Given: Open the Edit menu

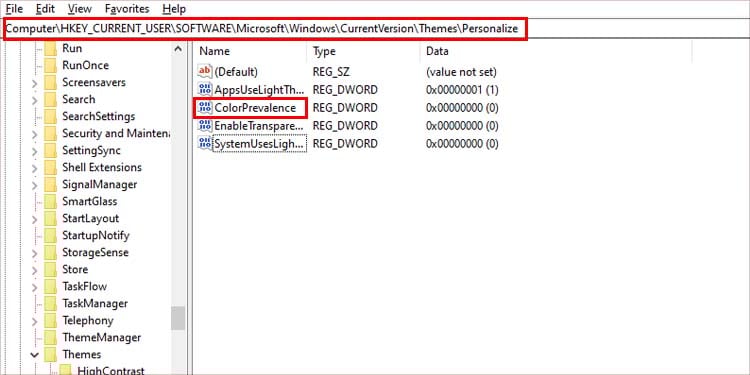Looking at the screenshot, I should pos(45,9).
